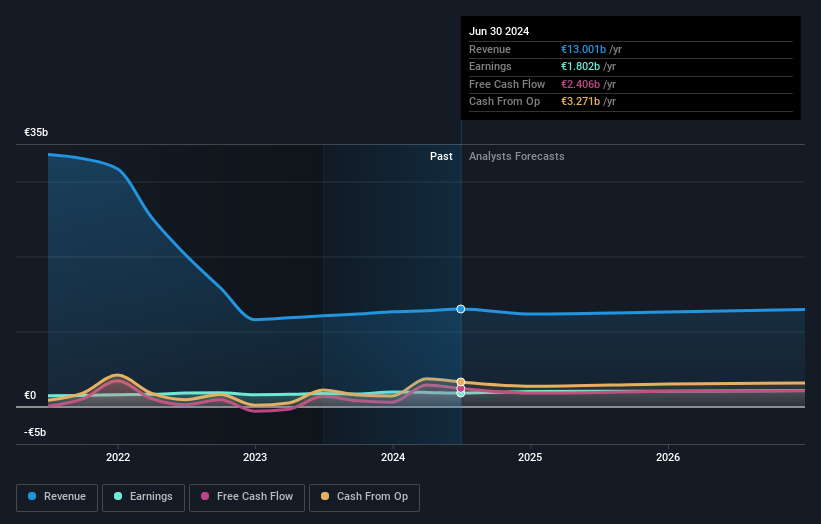Click the pink Free Cash Flow data point
This screenshot has height=524, width=821.
click(461, 388)
